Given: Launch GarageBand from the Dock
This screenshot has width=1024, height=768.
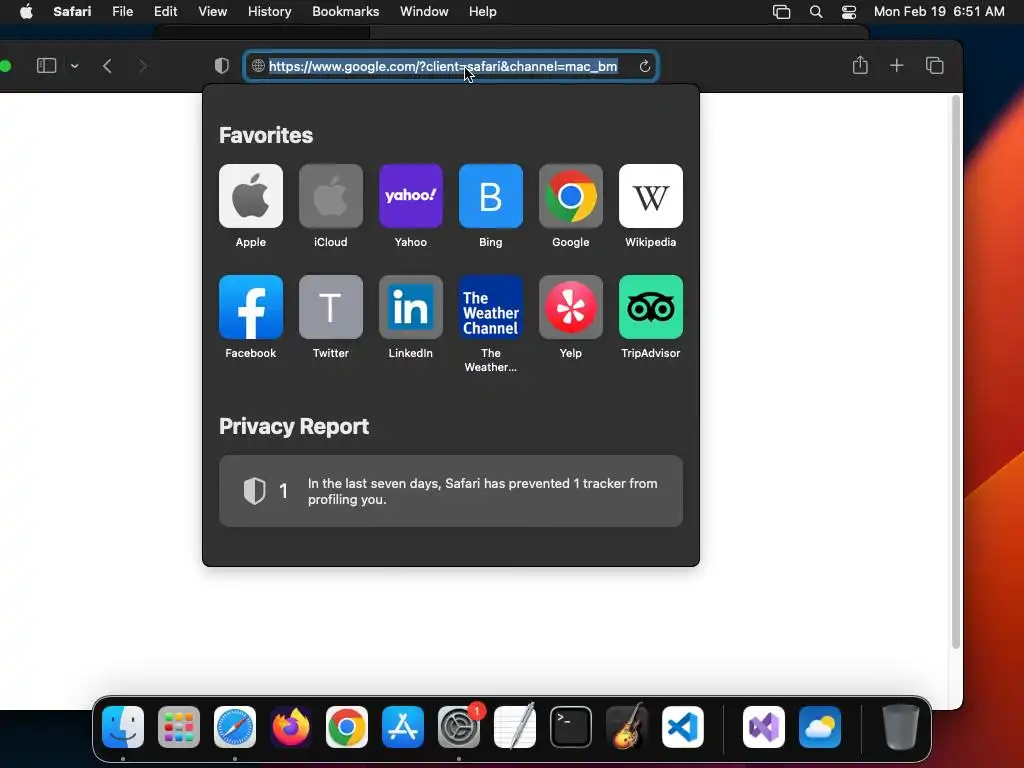Looking at the screenshot, I should point(627,727).
